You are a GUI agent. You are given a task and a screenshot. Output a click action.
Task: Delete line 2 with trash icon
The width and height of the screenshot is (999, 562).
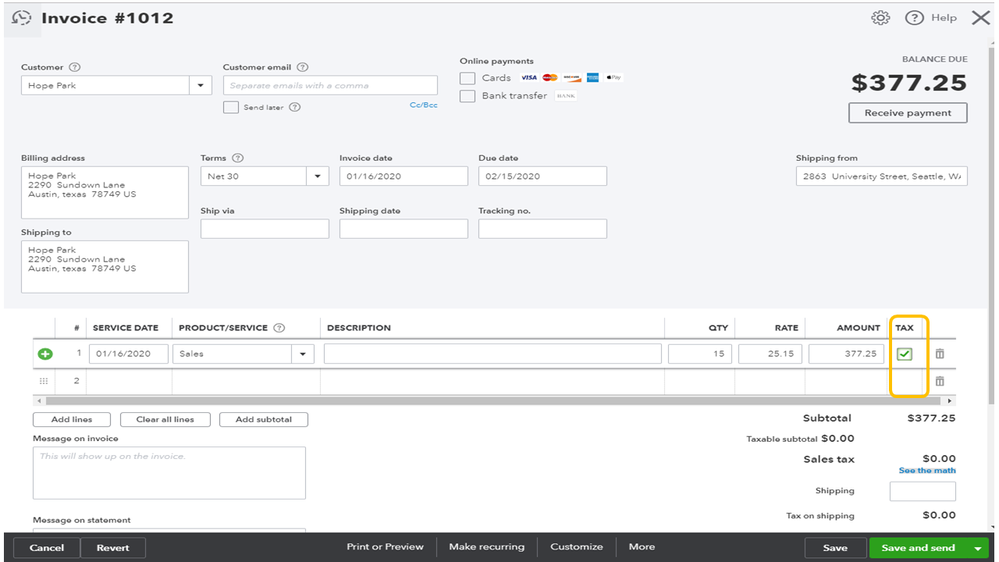point(940,381)
